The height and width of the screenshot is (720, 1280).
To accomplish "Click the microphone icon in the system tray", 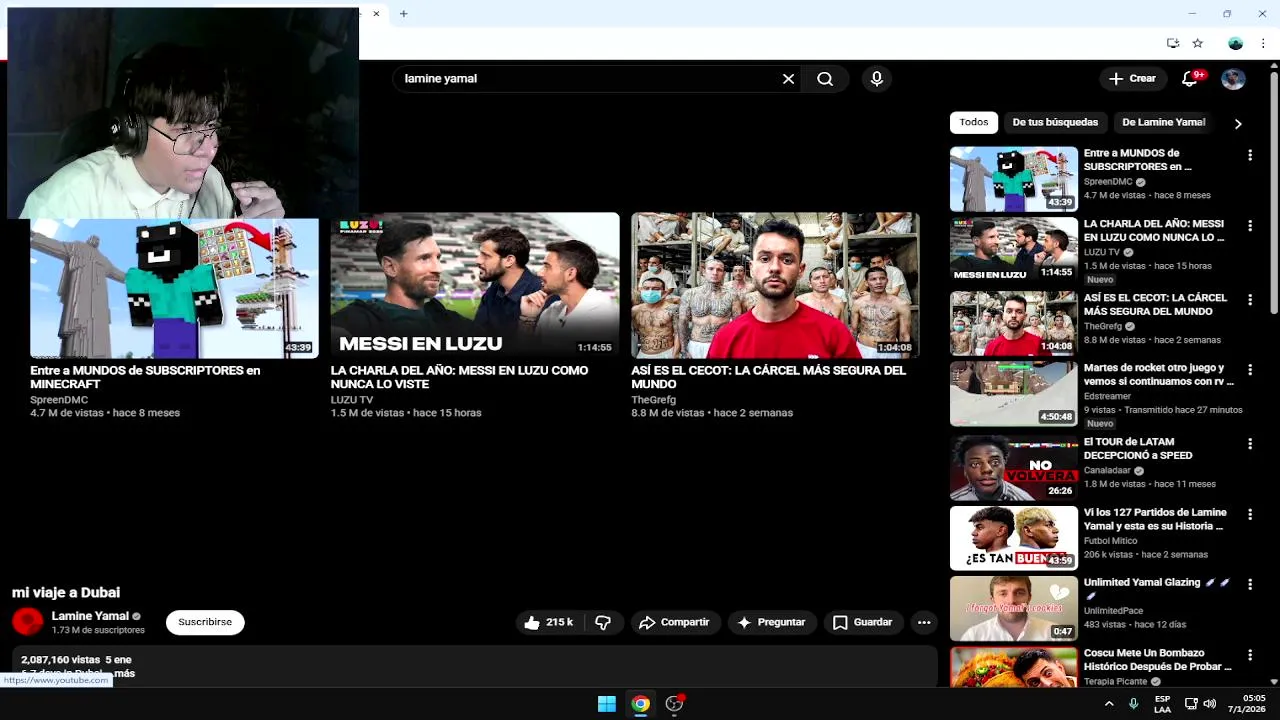I will [1133, 704].
